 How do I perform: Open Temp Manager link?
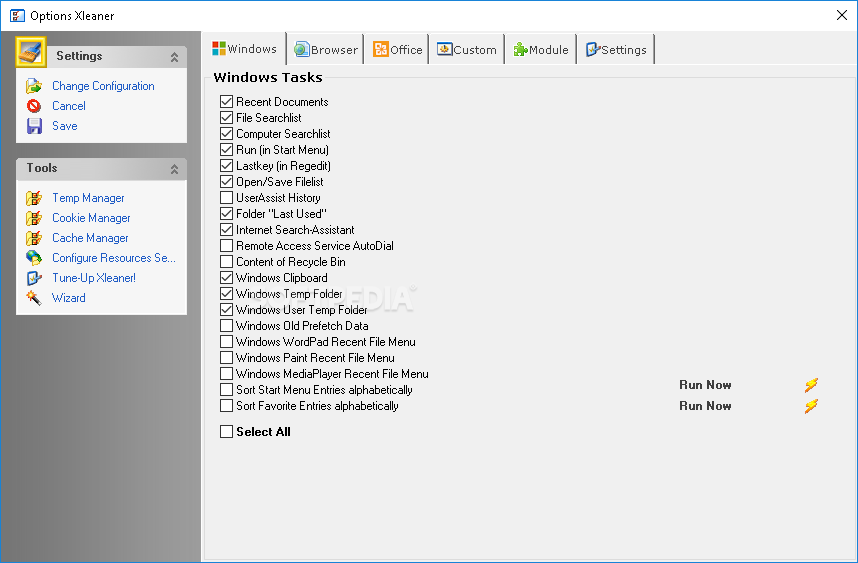(x=88, y=198)
